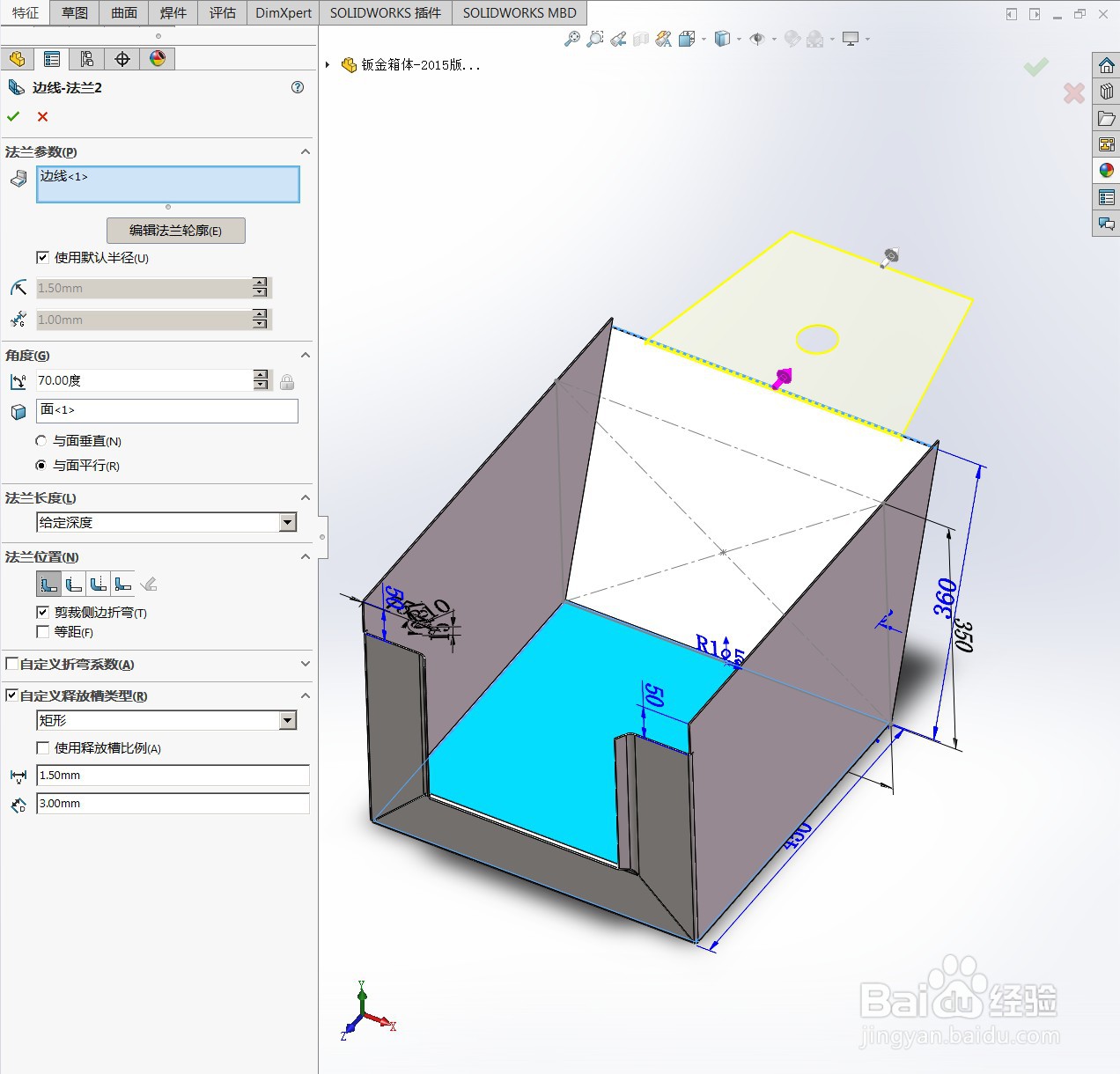Click Previous View icon

[618, 39]
